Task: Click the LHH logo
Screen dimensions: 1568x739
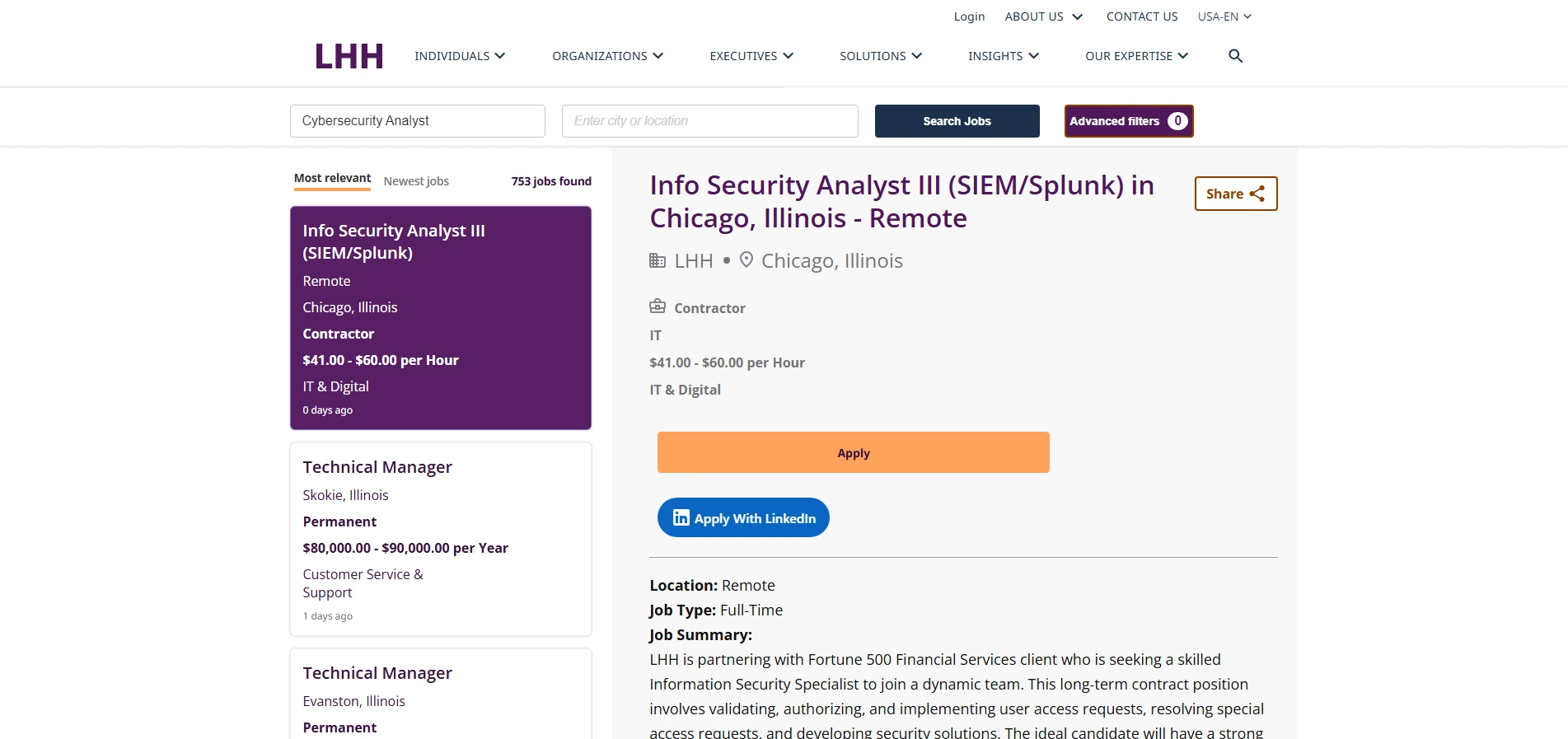Action: (349, 56)
